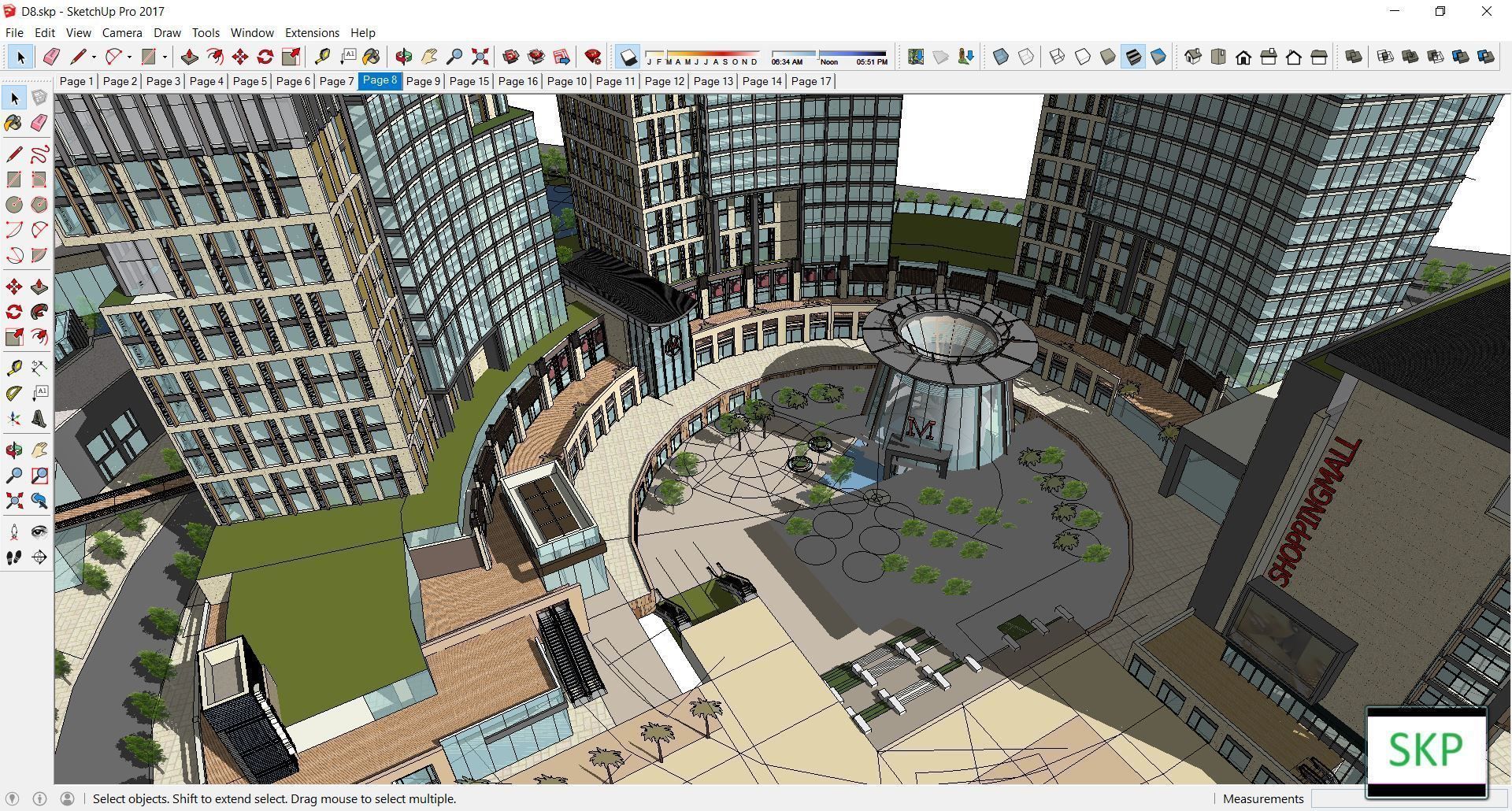Screen dimensions: 1512x811
Task: Toggle Back Edges face style
Action: tap(1026, 57)
